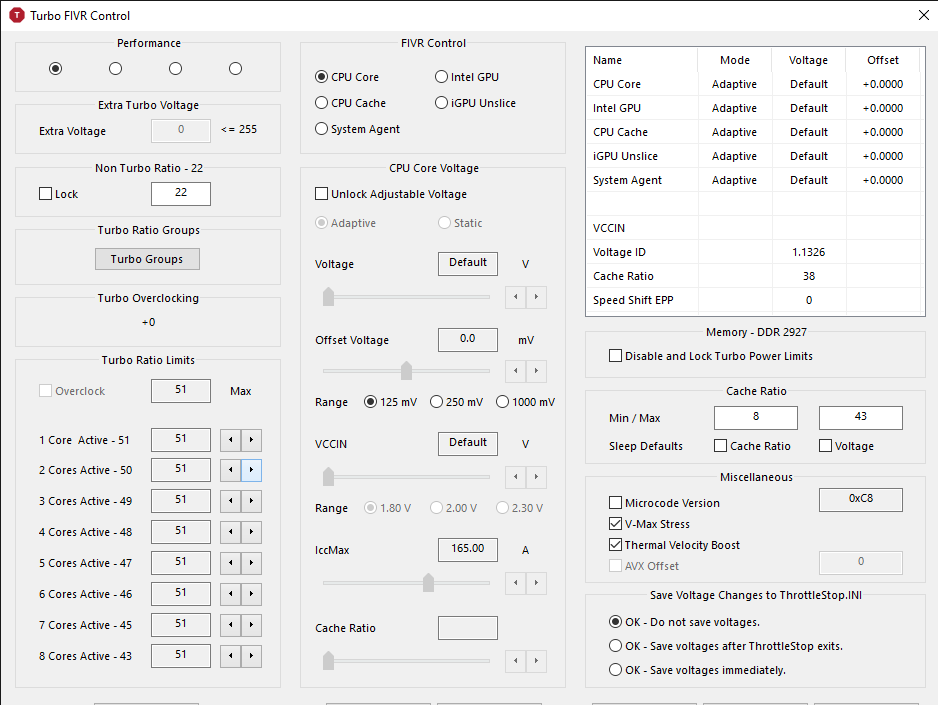Increase the 6 Cores Active ratio
The image size is (938, 705).
(x=251, y=594)
